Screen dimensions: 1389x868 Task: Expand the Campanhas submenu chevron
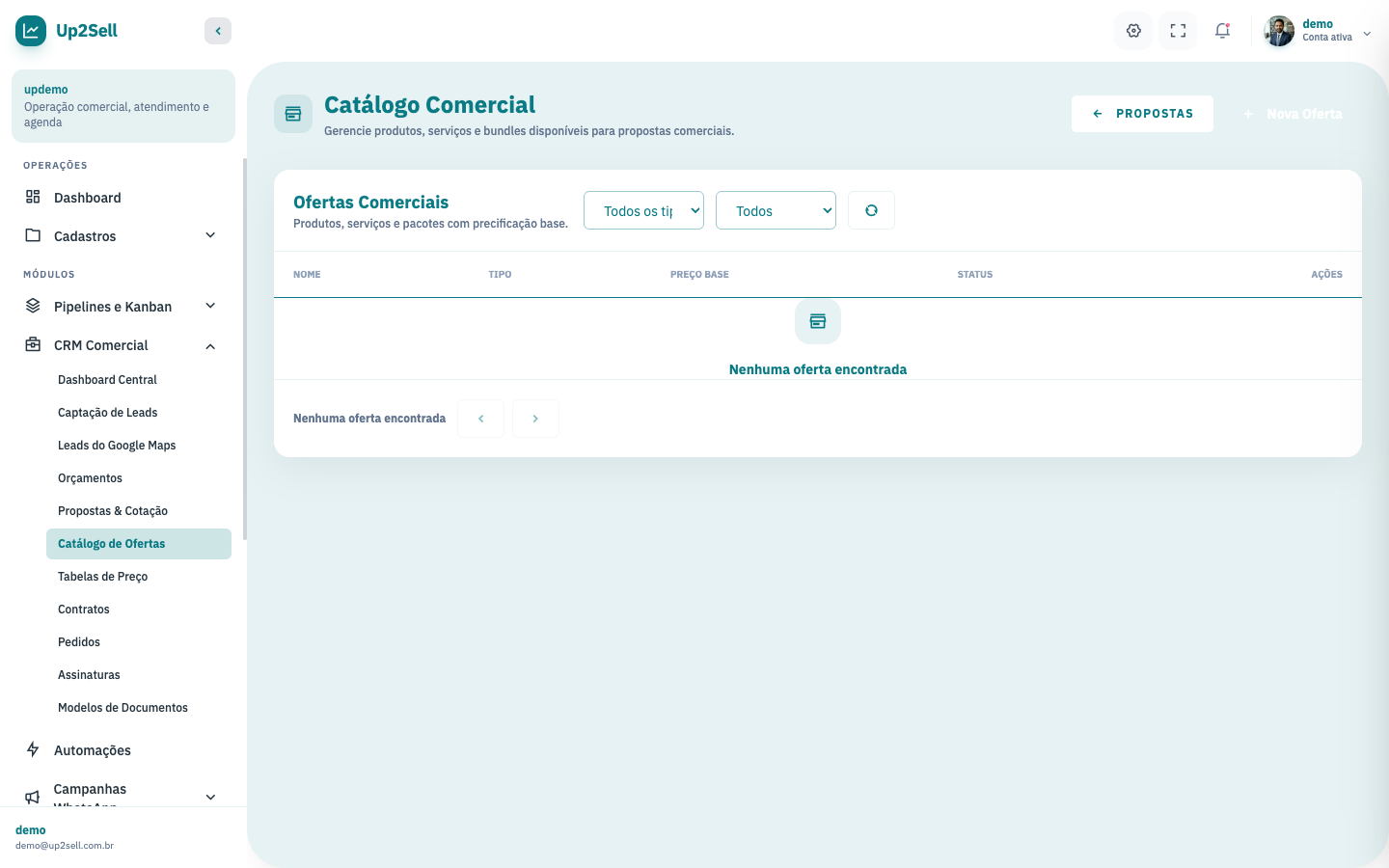point(210,797)
